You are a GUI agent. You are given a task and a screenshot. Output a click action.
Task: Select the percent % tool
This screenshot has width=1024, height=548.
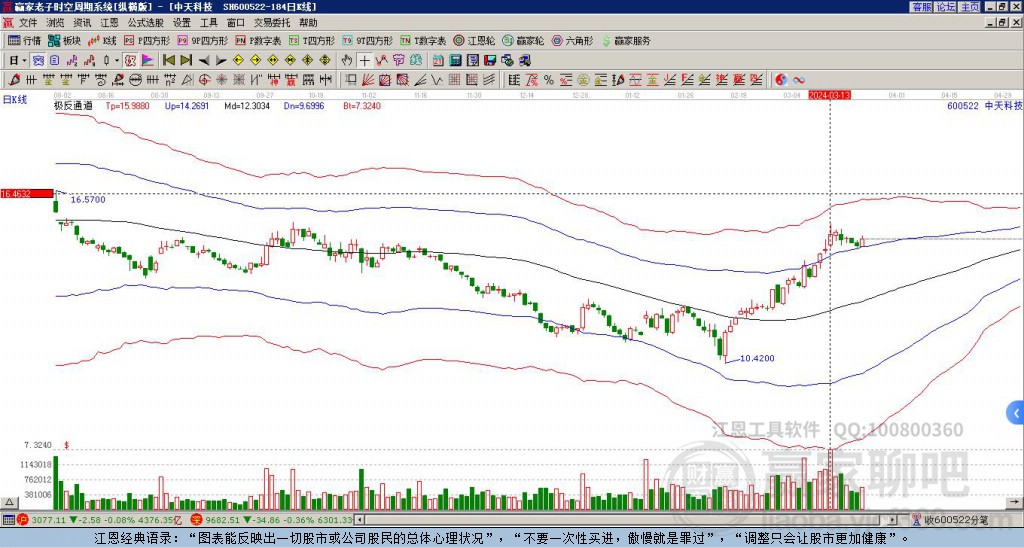coord(549,80)
